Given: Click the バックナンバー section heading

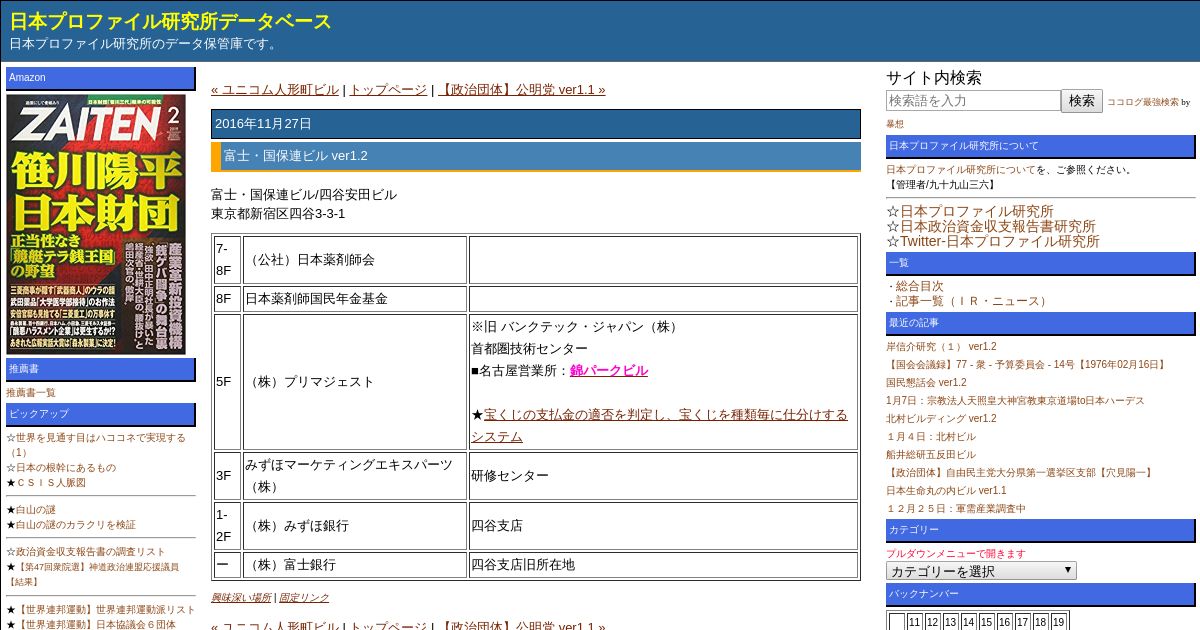Looking at the screenshot, I should 1040,594.
